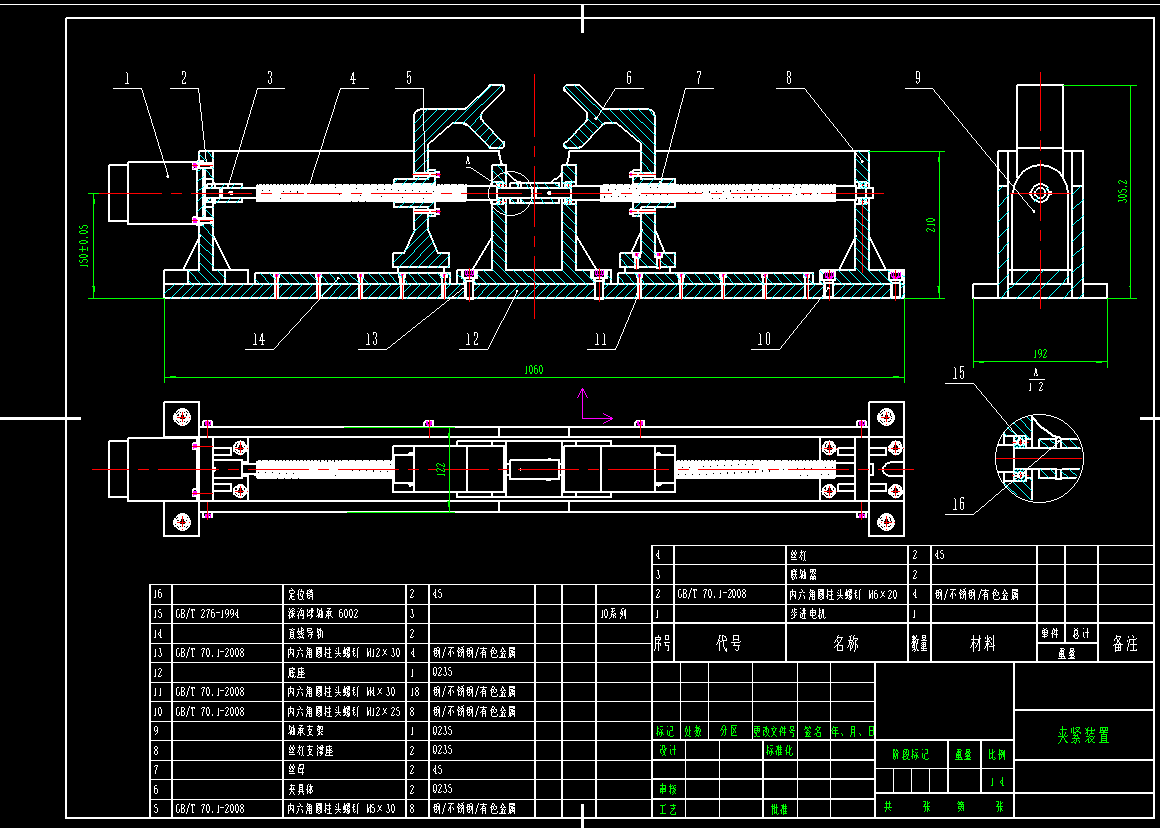The width and height of the screenshot is (1160, 828).
Task: Click callout number 16 by the detail circle
Action: 958,505
